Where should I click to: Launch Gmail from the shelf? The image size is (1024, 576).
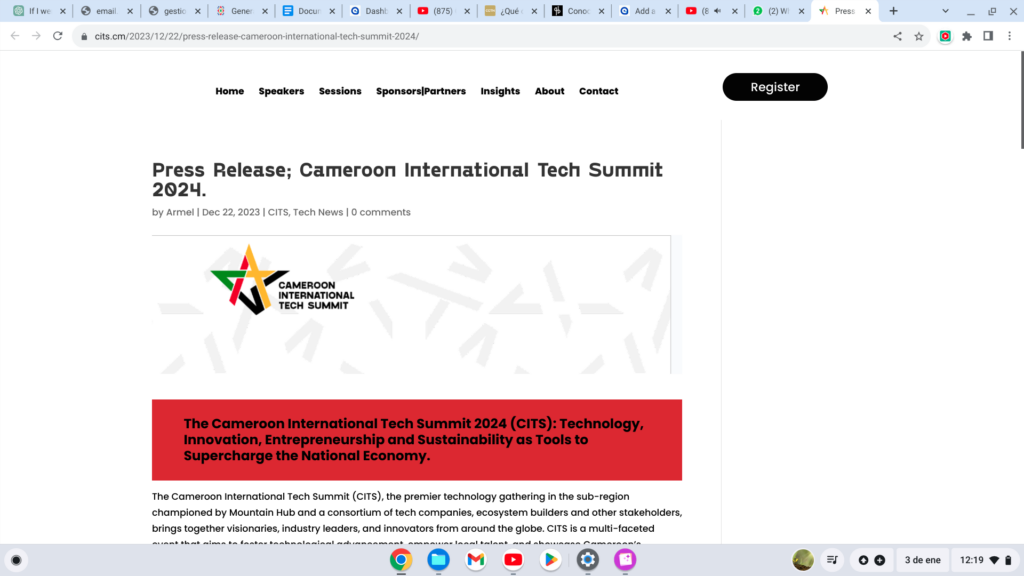476,560
